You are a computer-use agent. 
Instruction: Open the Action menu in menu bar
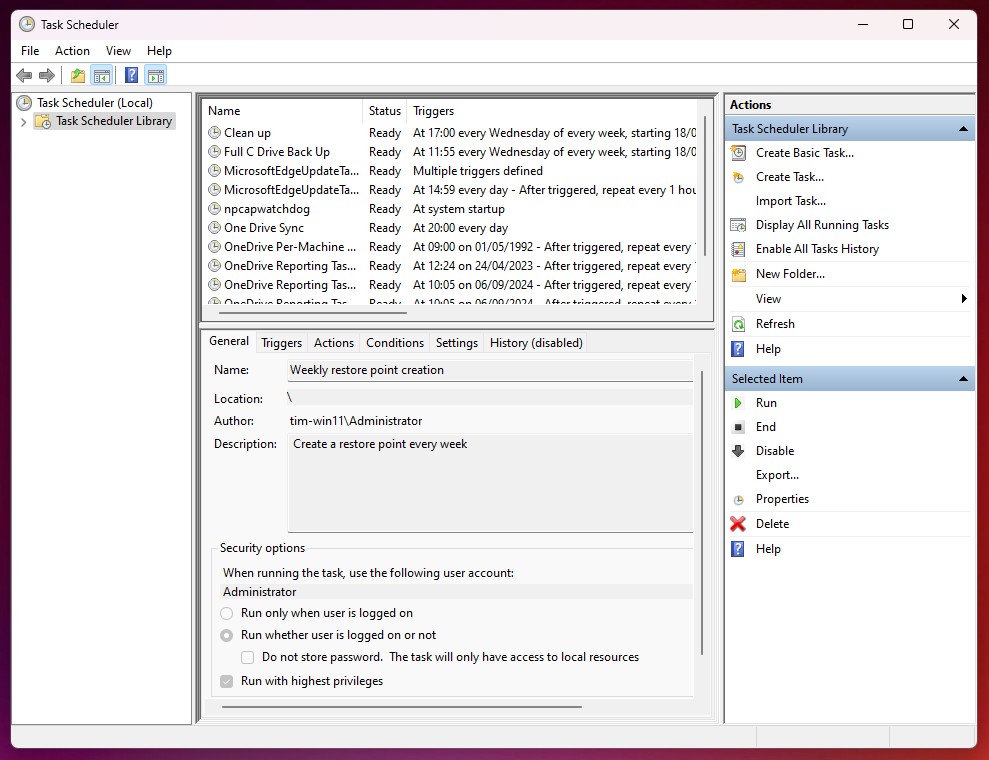tap(72, 51)
